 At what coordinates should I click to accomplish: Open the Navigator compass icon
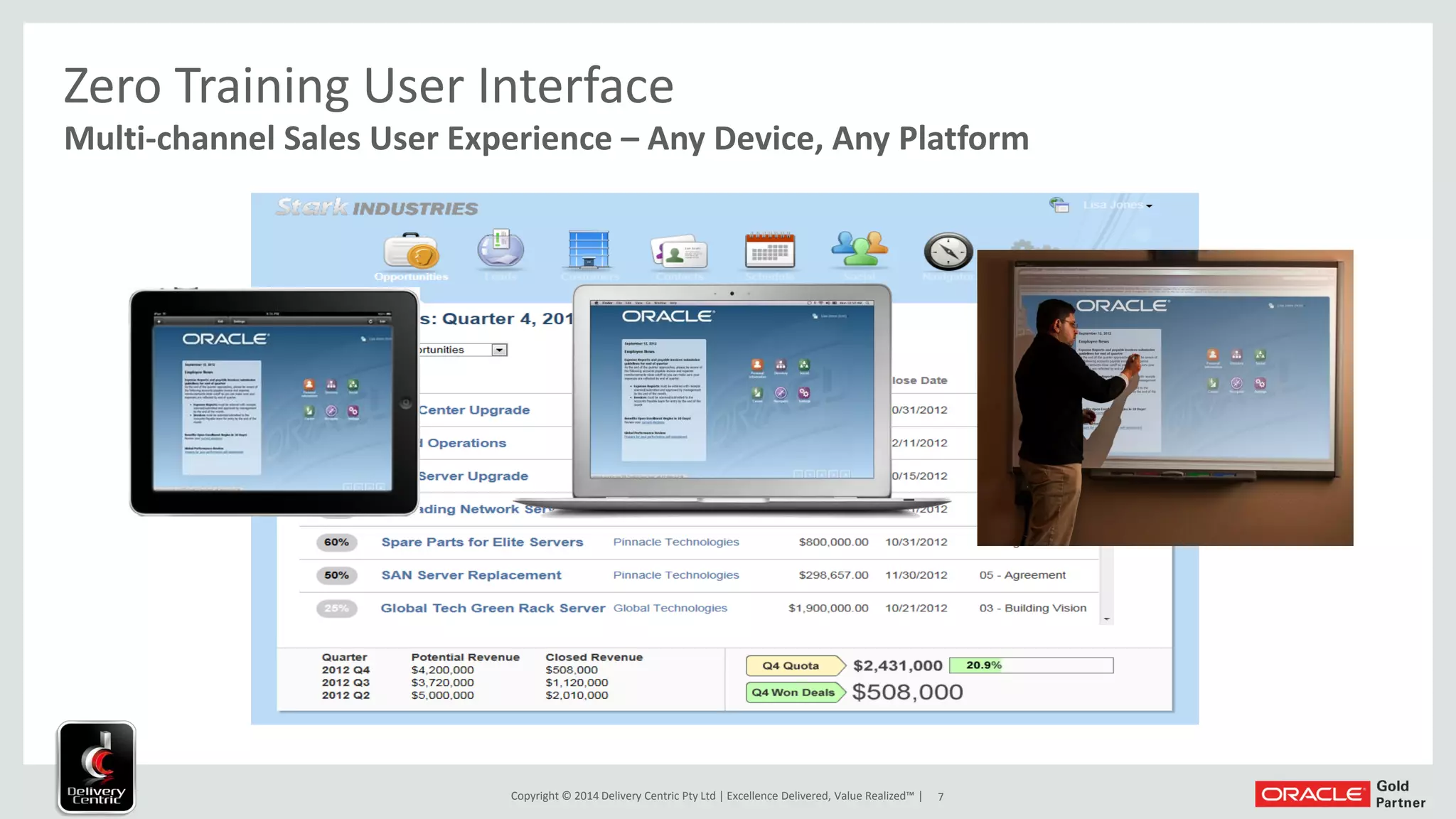pyautogui.click(x=948, y=251)
